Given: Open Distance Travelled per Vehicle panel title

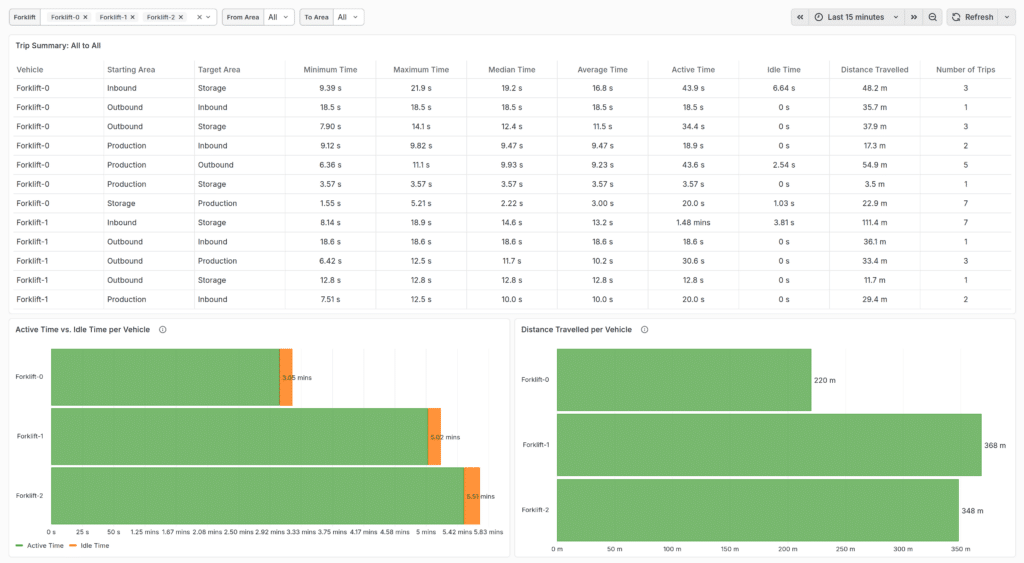Looking at the screenshot, I should click(x=576, y=330).
